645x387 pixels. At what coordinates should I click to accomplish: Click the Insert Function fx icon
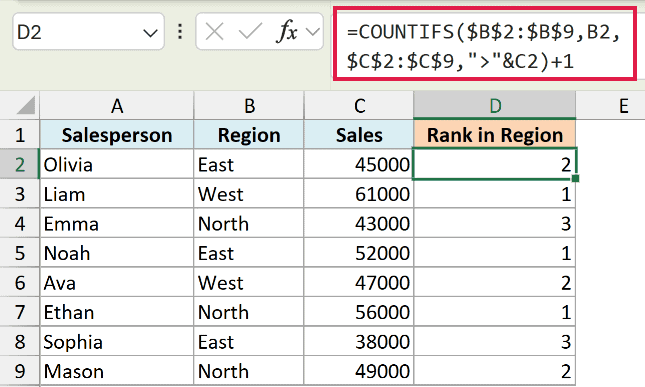click(286, 31)
